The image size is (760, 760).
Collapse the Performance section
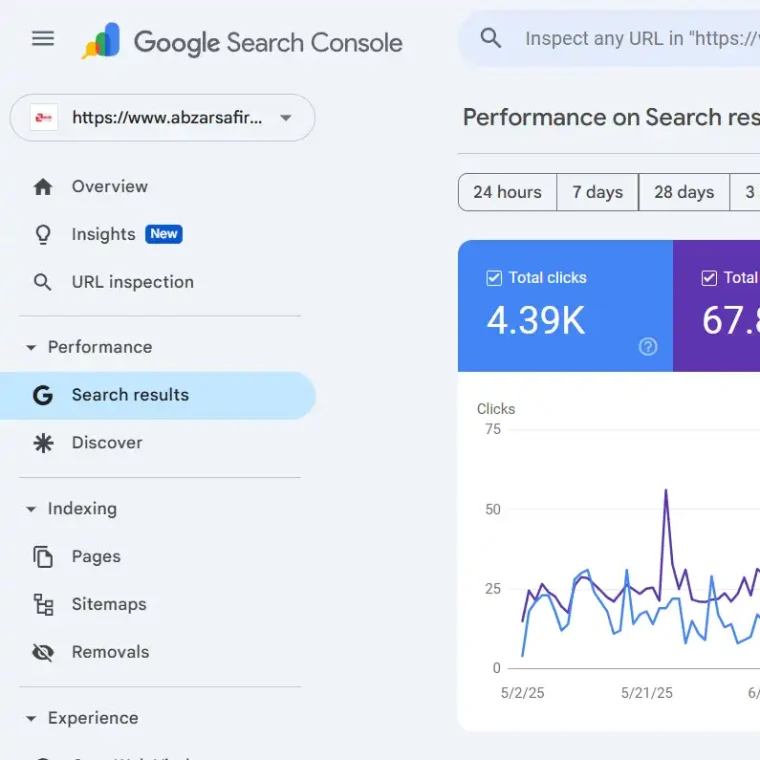point(31,348)
